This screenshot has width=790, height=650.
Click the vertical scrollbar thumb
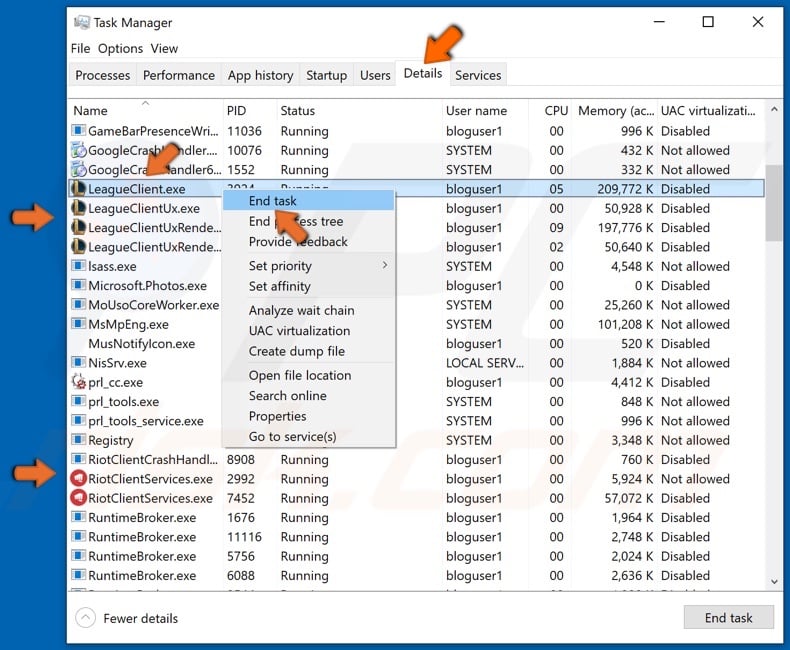[x=774, y=203]
